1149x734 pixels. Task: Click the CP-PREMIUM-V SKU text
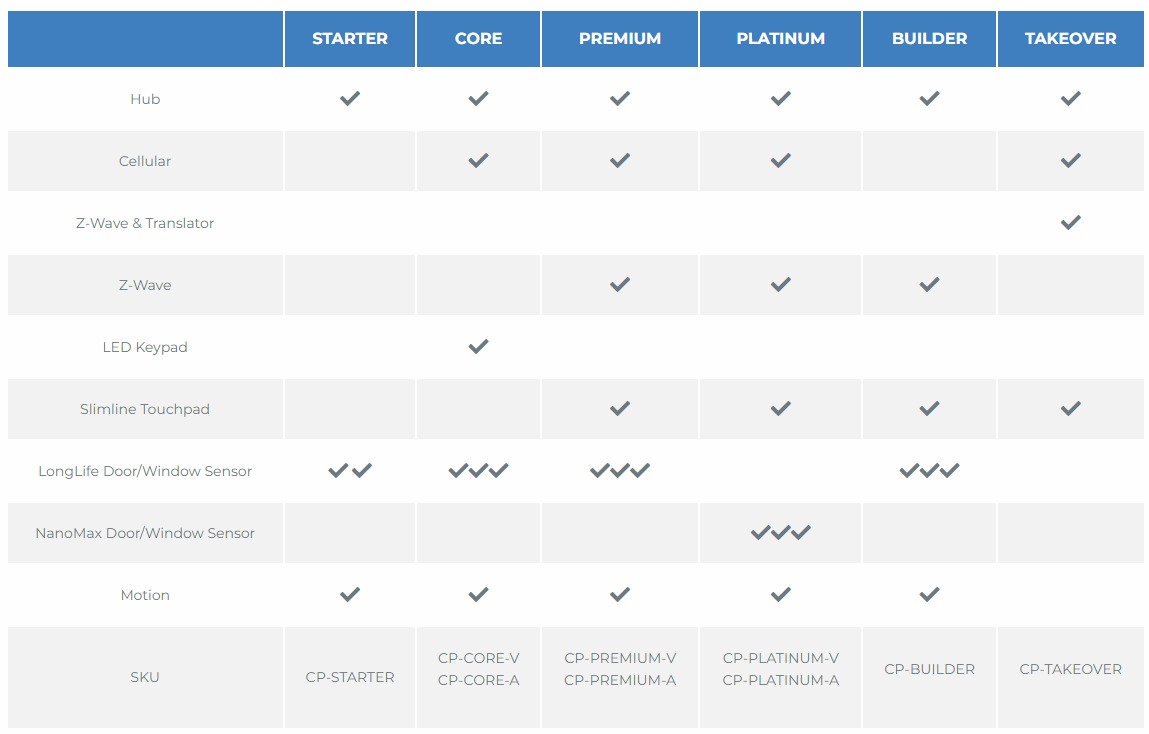620,659
